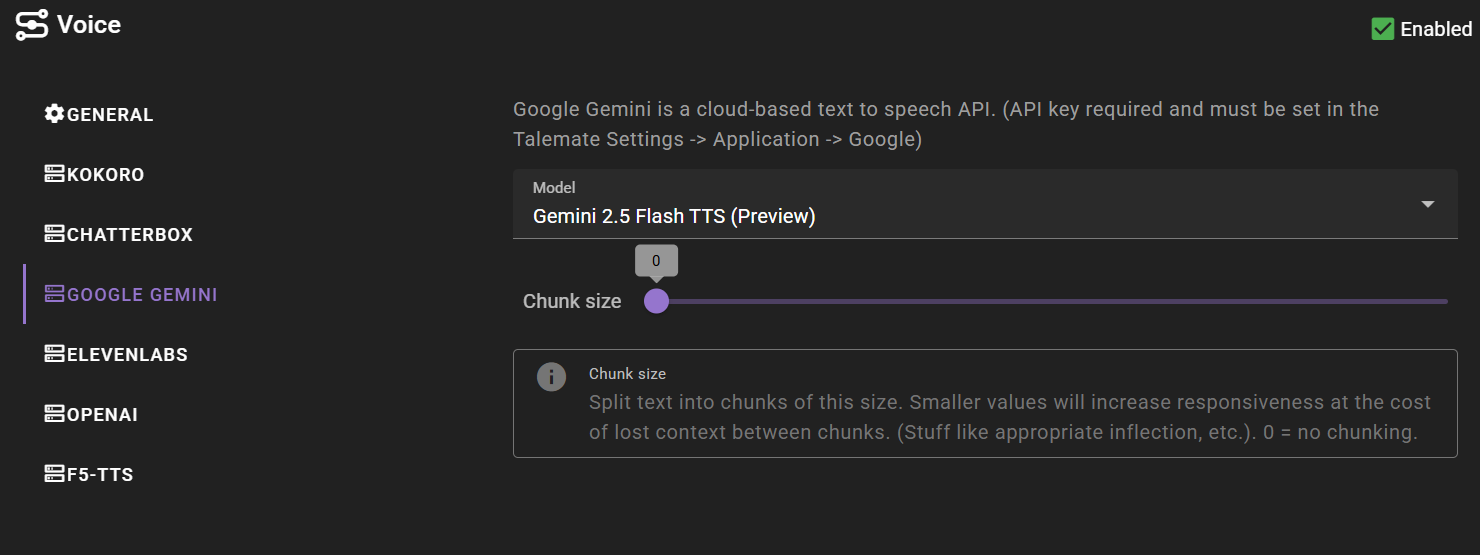The width and height of the screenshot is (1480, 555).
Task: Click the Voice agent logo icon
Action: [x=31, y=25]
